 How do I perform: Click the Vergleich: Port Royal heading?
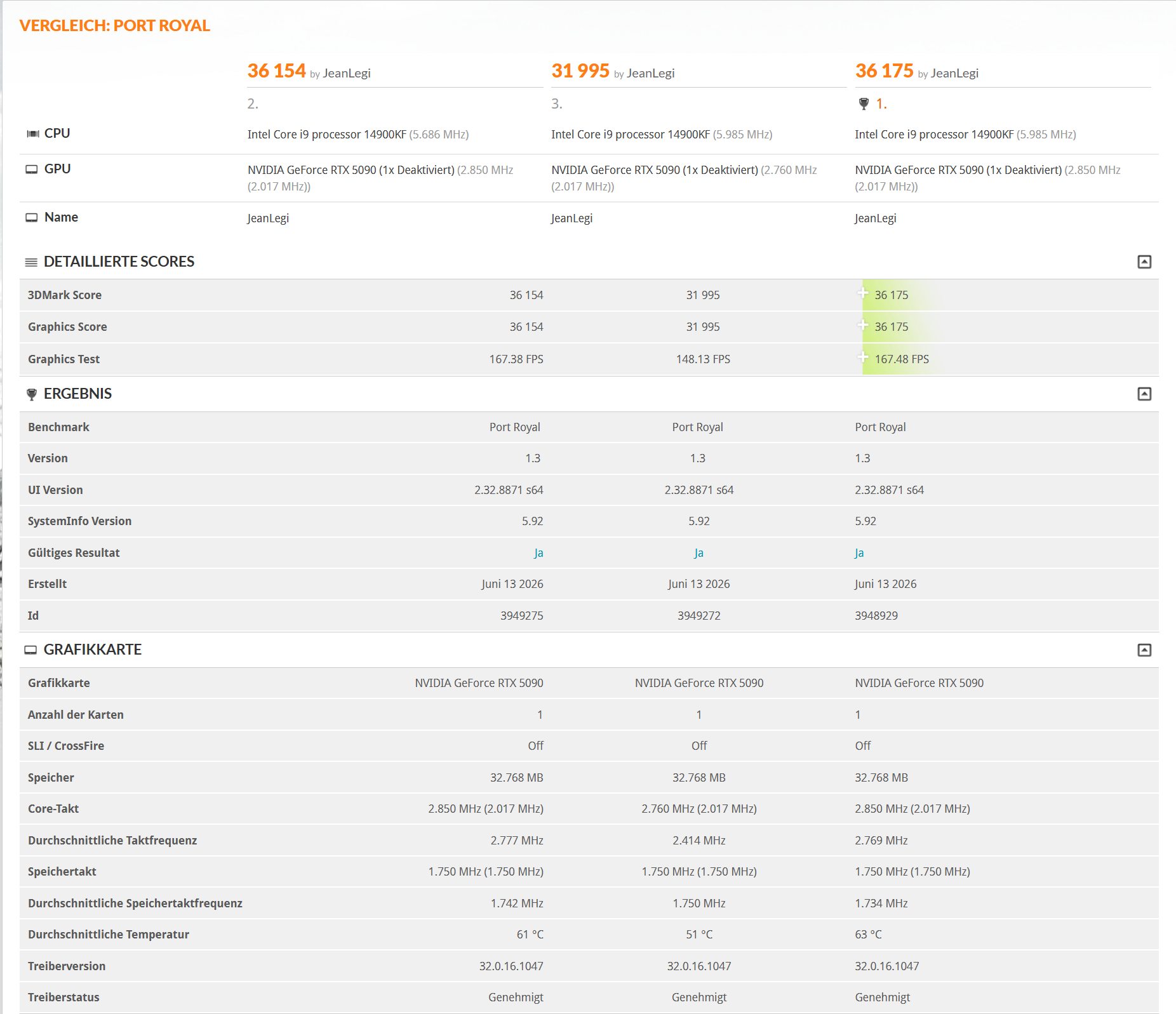pyautogui.click(x=114, y=25)
